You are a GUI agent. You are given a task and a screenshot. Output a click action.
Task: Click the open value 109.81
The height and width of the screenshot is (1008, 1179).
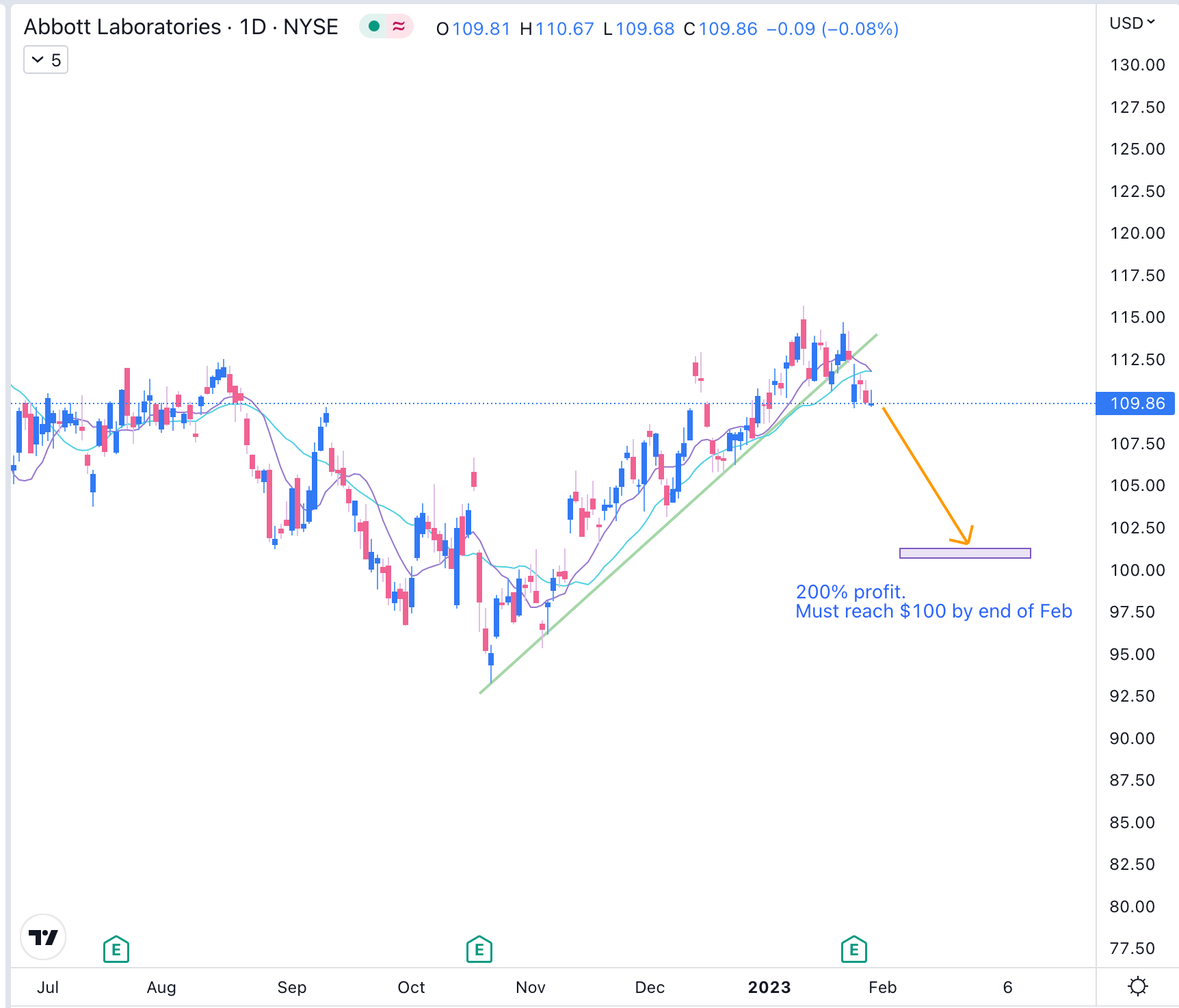tap(481, 29)
